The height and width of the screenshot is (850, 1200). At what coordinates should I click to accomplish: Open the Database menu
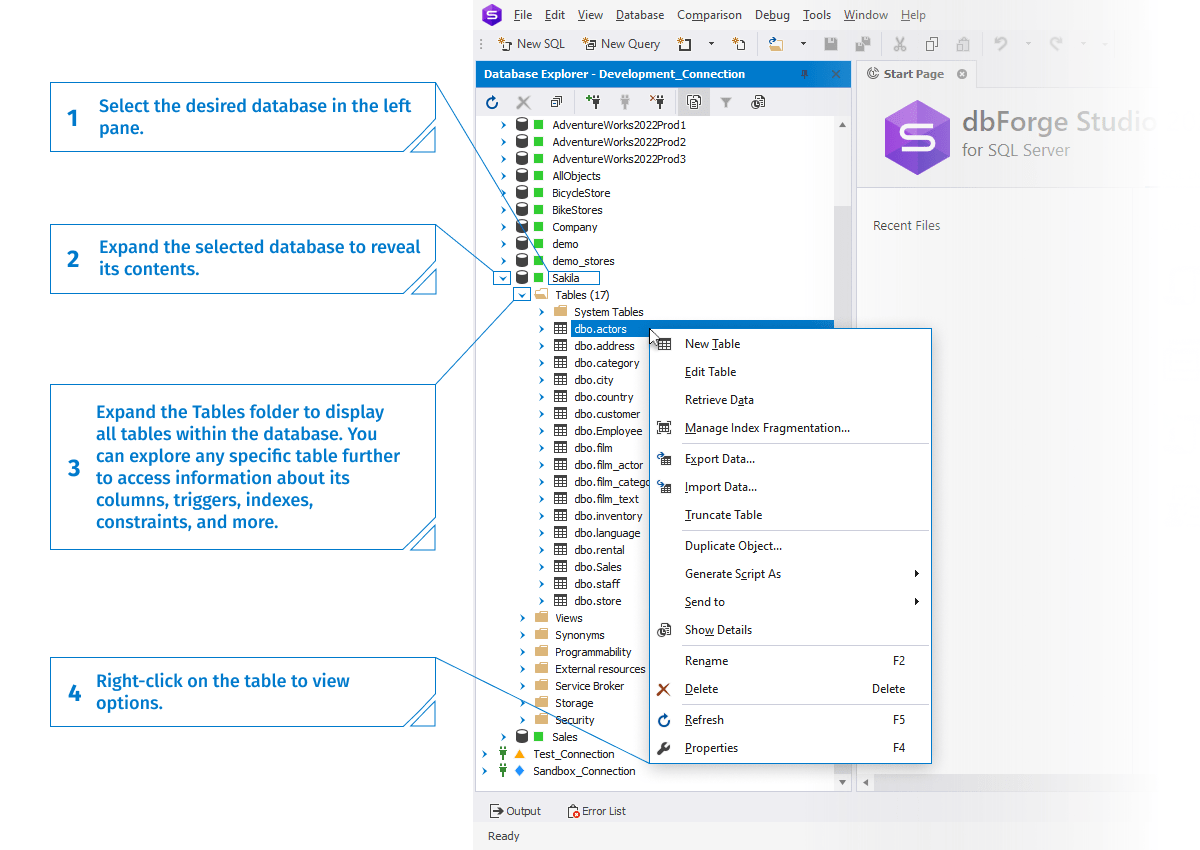coord(640,15)
